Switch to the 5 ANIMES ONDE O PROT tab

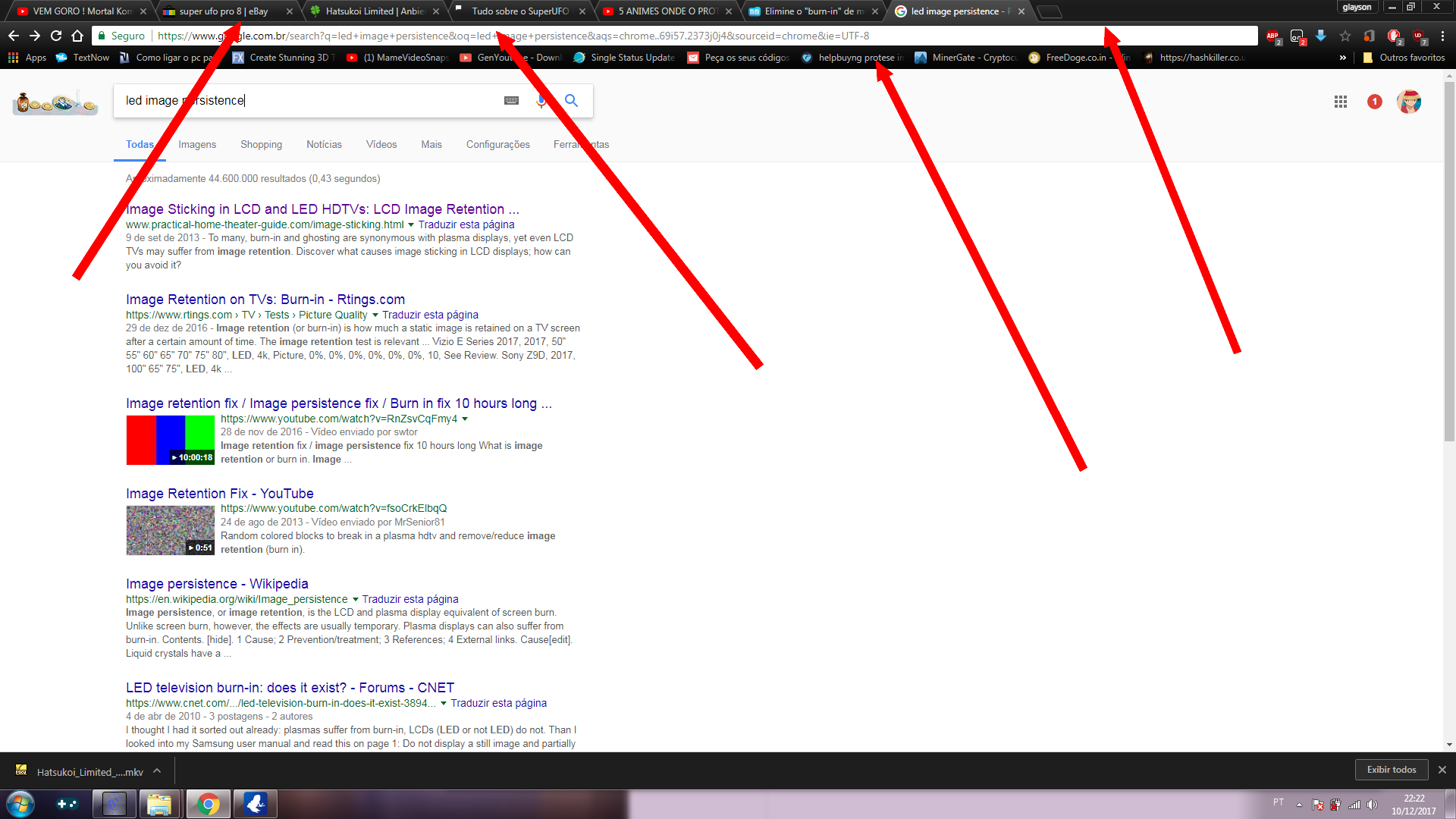[667, 11]
